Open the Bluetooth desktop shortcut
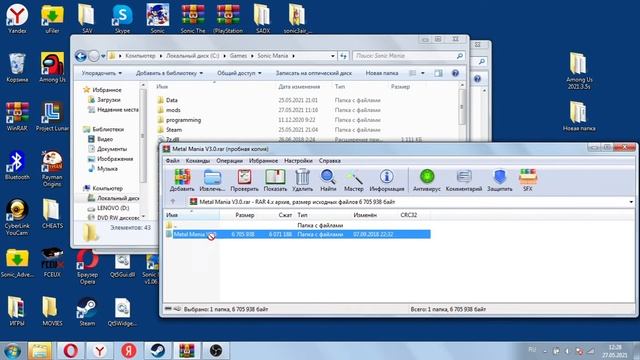This screenshot has width=640, height=360. [x=17, y=165]
